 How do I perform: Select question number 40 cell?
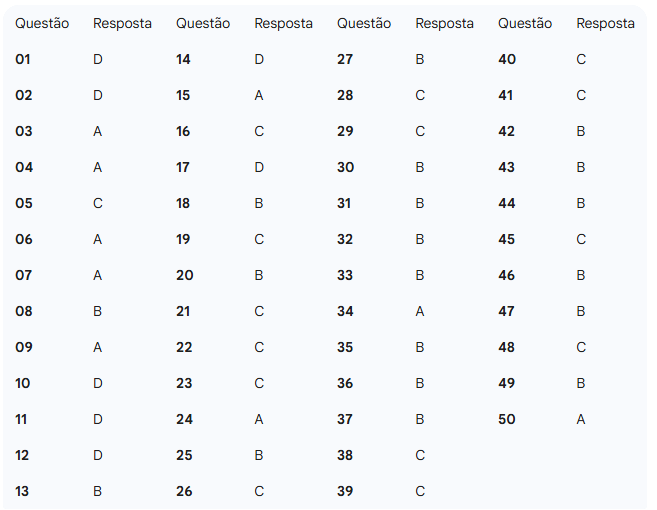(x=507, y=60)
